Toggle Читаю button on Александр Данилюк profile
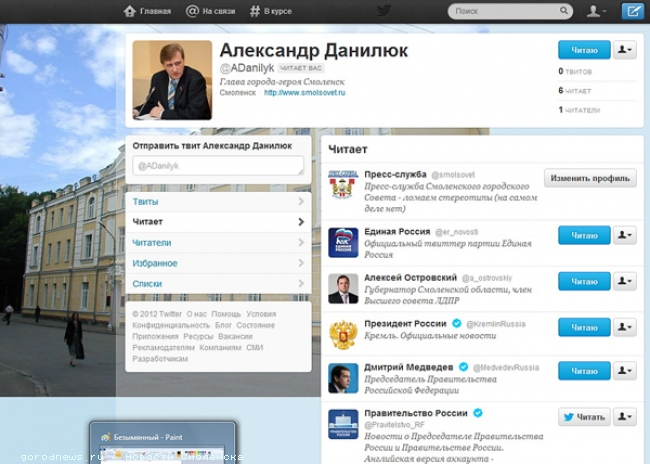Viewport: 650px width, 464px height. [583, 49]
